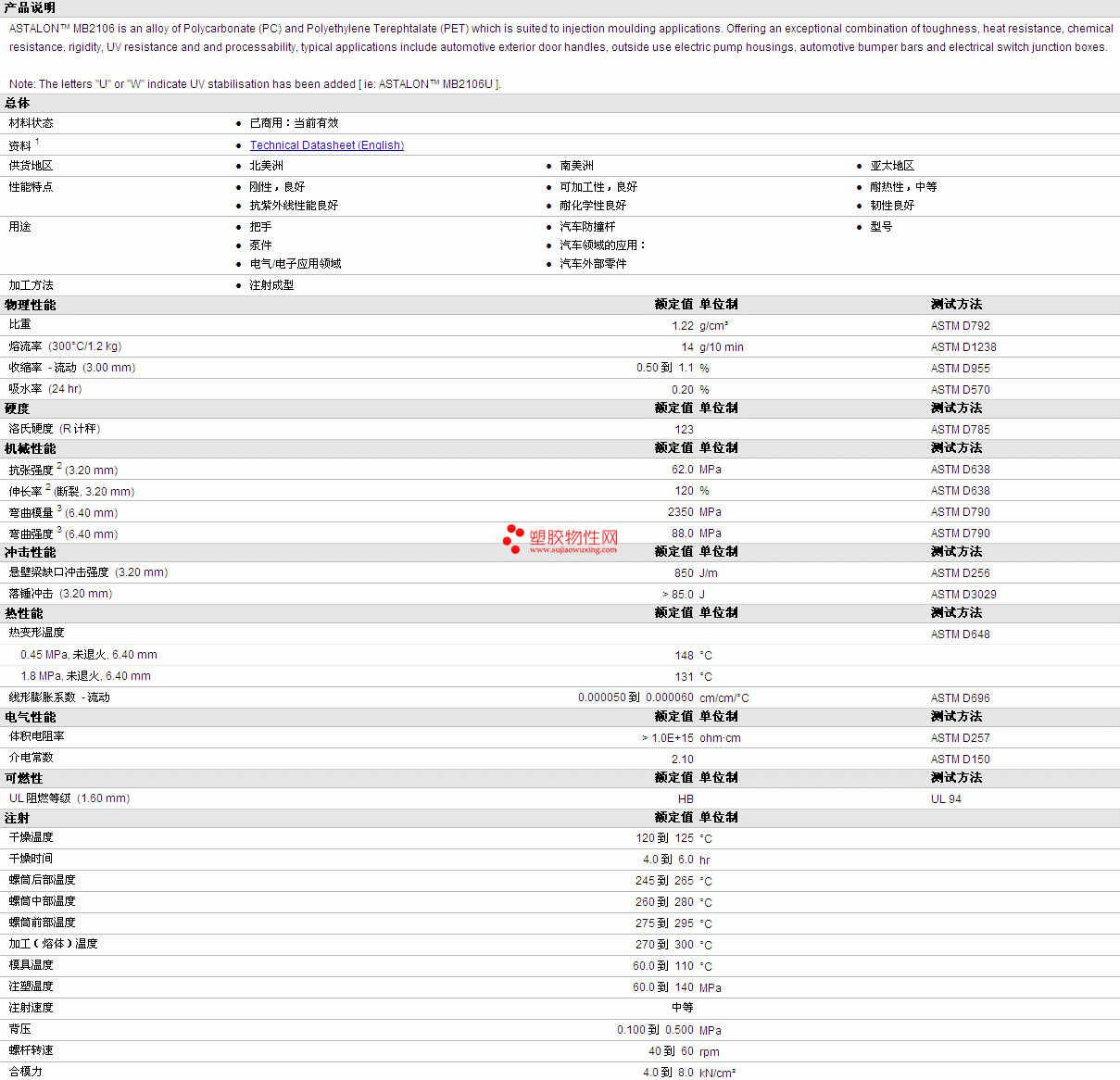This screenshot has width=1120, height=1080.
Task: Click 注射速度 value 中等
Action: click(683, 1008)
